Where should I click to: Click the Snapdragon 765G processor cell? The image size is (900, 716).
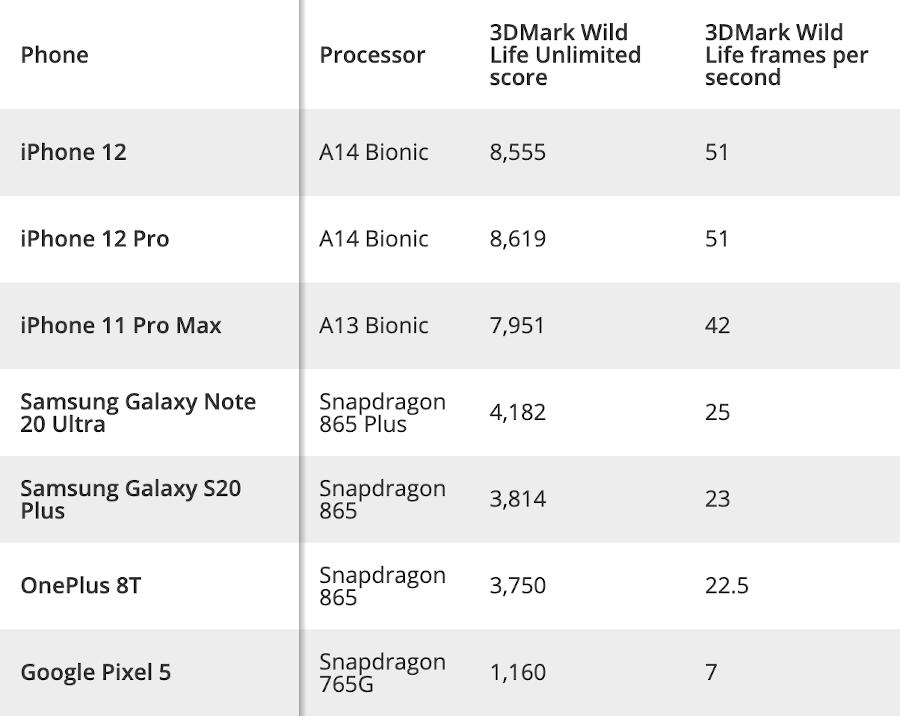[382, 672]
